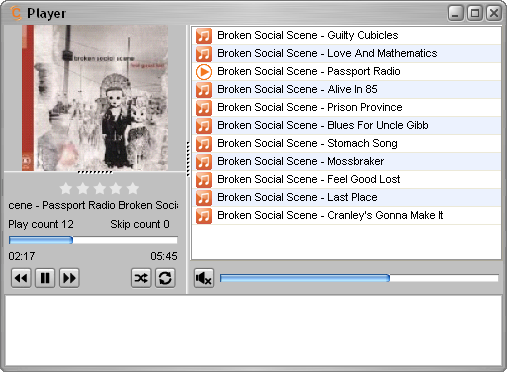Select Broken Social Scene - Passport Radio
The width and height of the screenshot is (507, 372).
[x=347, y=72]
